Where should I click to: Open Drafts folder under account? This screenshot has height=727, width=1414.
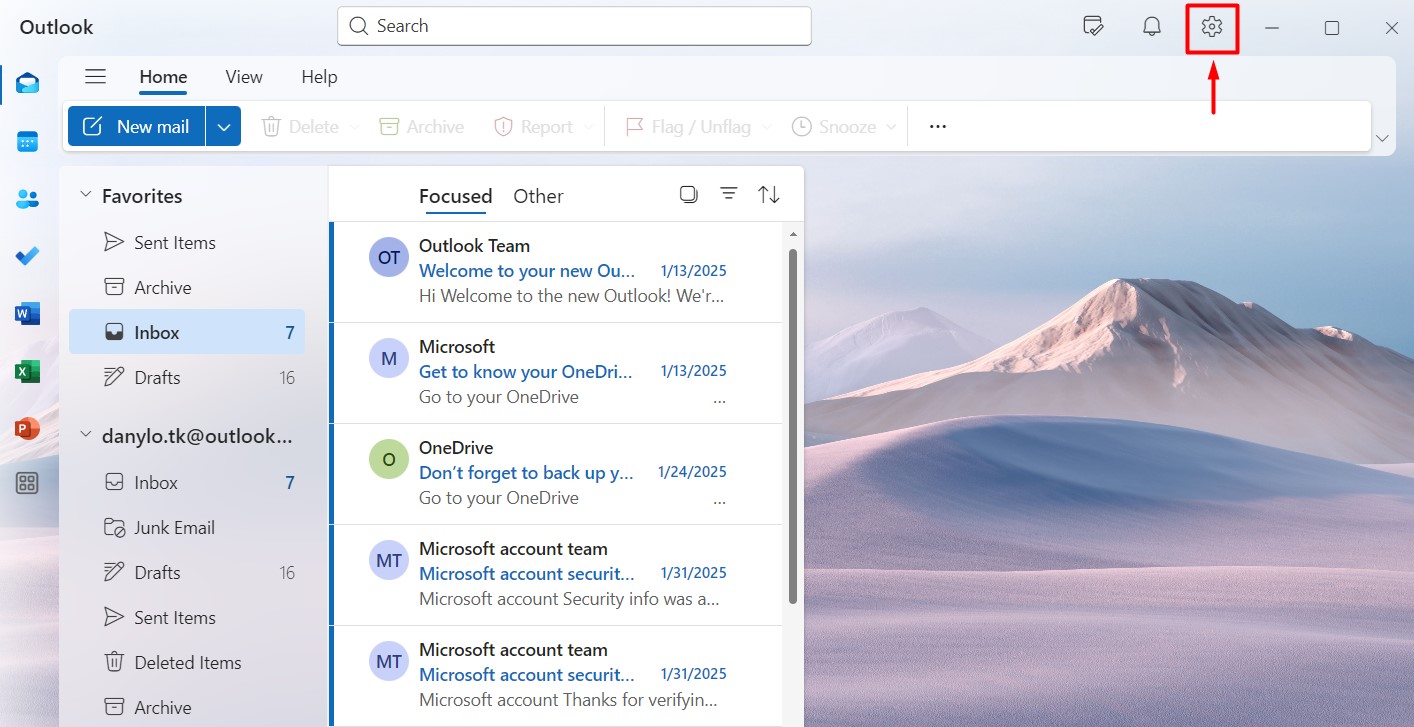pos(187,572)
